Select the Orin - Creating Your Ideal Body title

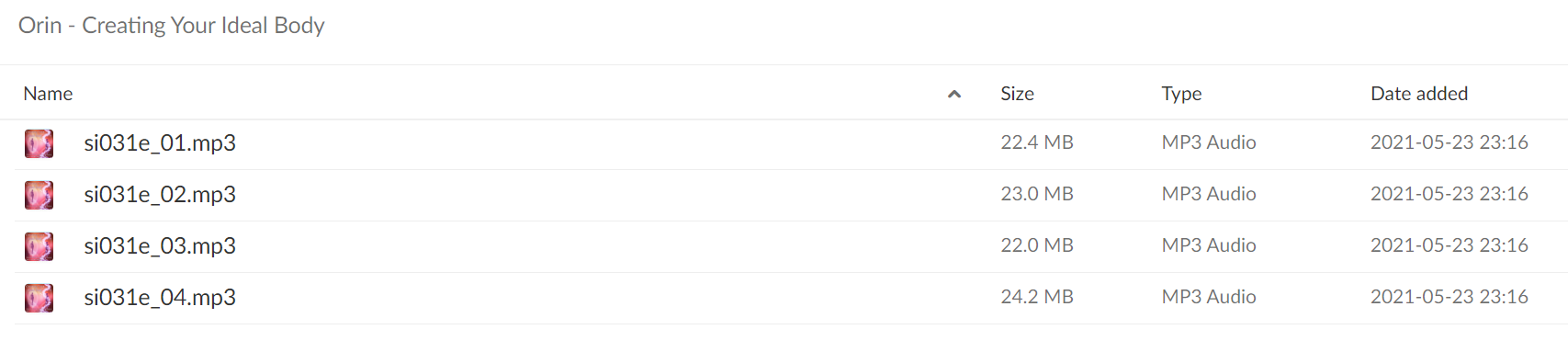172,26
